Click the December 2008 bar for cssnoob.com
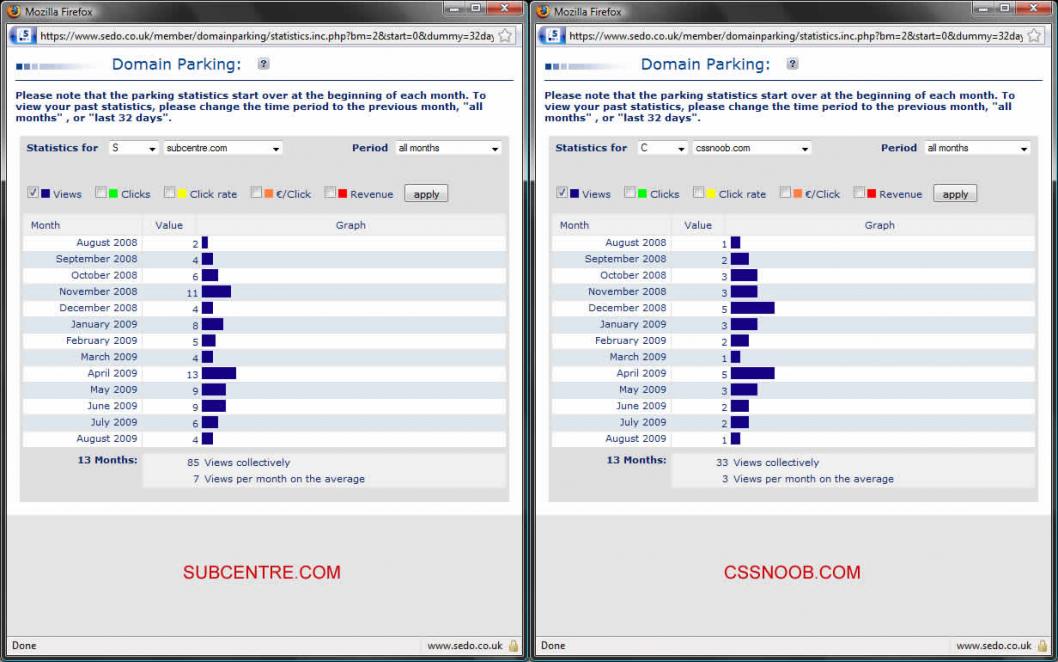 point(752,308)
